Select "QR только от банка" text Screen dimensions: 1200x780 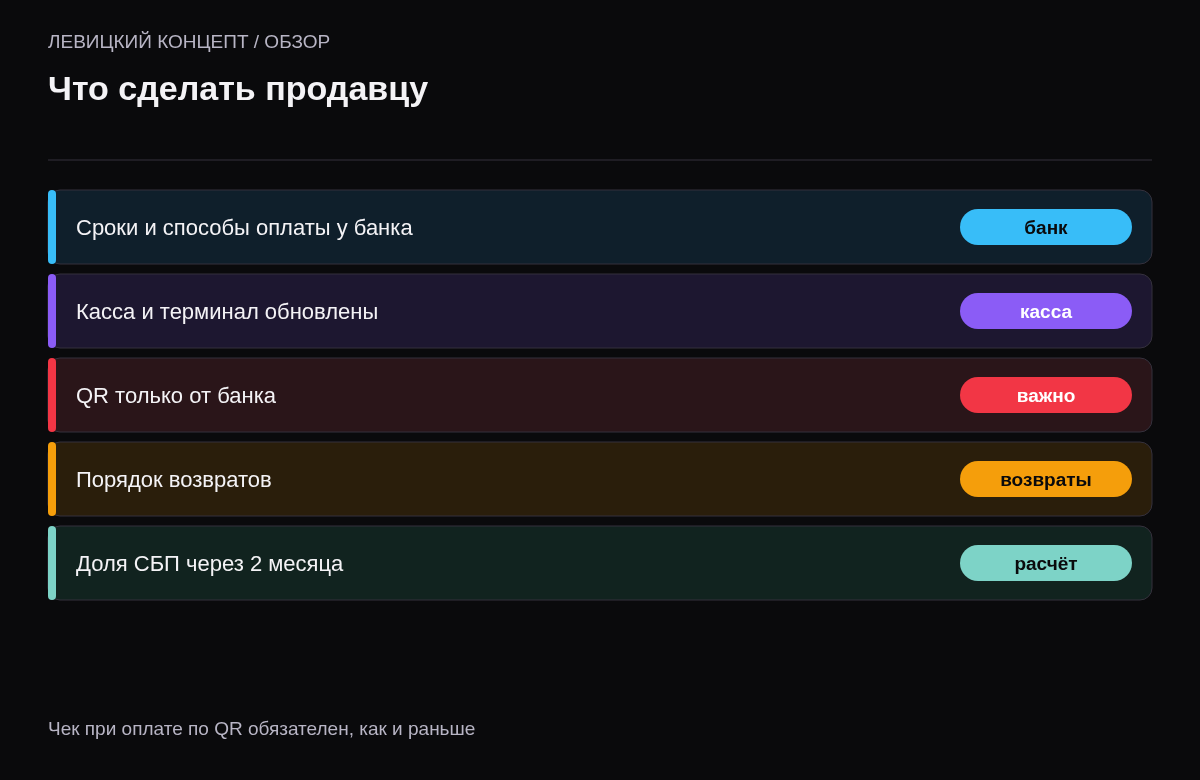pyautogui.click(x=176, y=396)
